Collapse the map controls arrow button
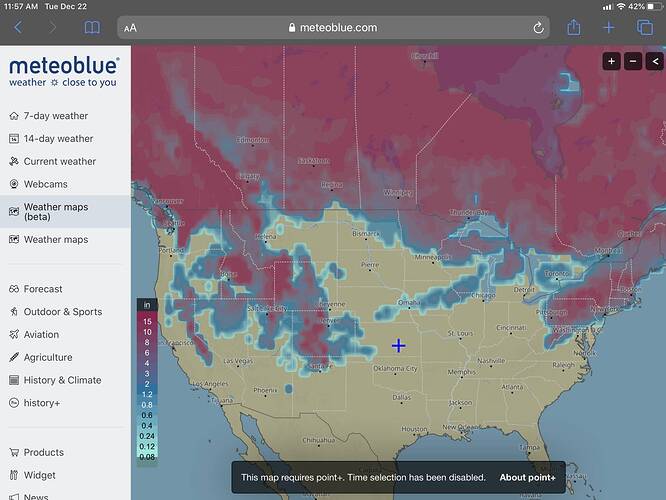 pos(655,62)
